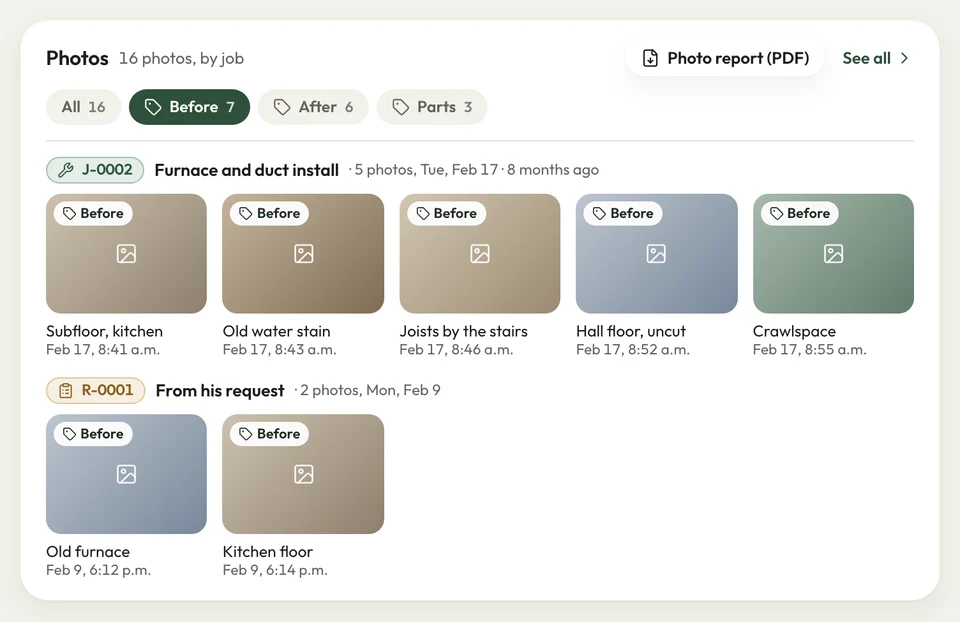Click the image placeholder icon on Kitchen floor
This screenshot has width=960, height=622.
[303, 474]
